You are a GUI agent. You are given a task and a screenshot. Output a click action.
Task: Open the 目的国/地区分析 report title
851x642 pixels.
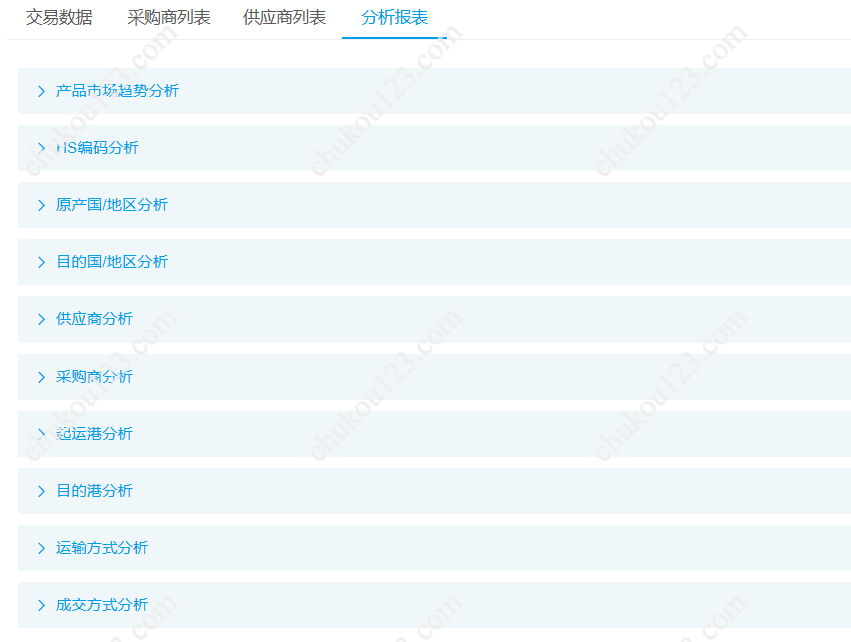[112, 262]
